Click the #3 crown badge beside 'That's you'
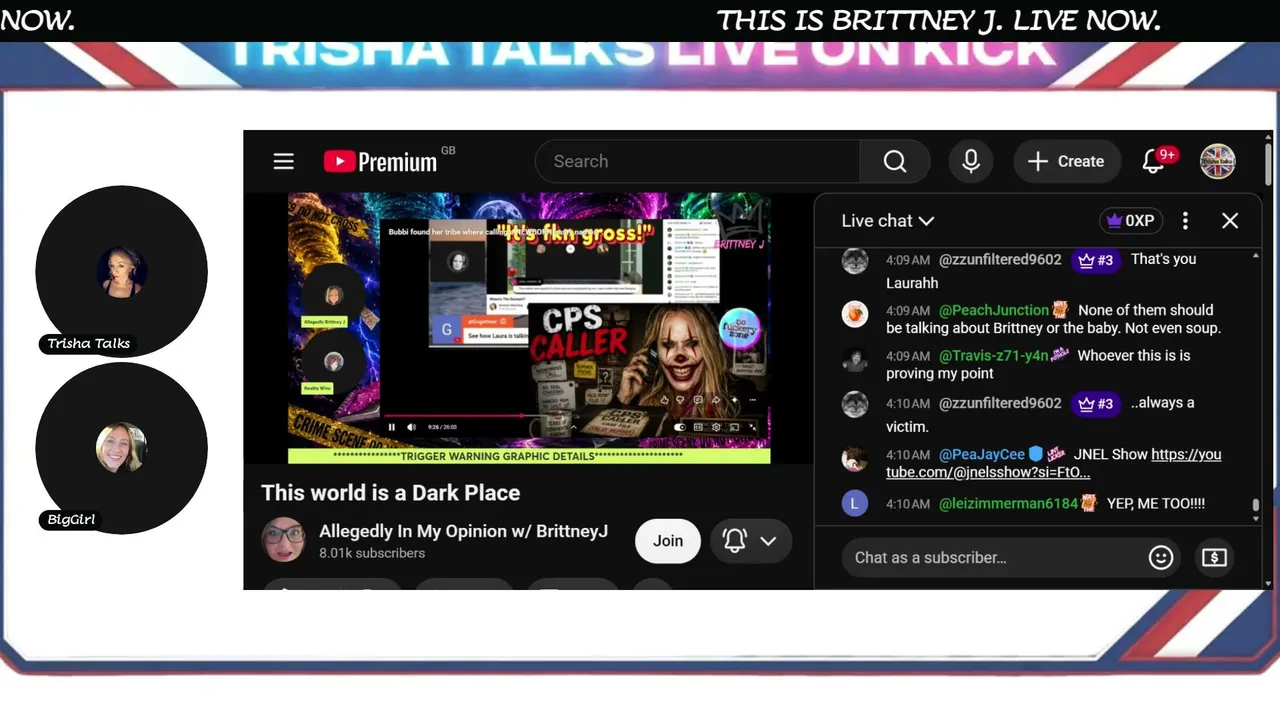 (x=1096, y=260)
